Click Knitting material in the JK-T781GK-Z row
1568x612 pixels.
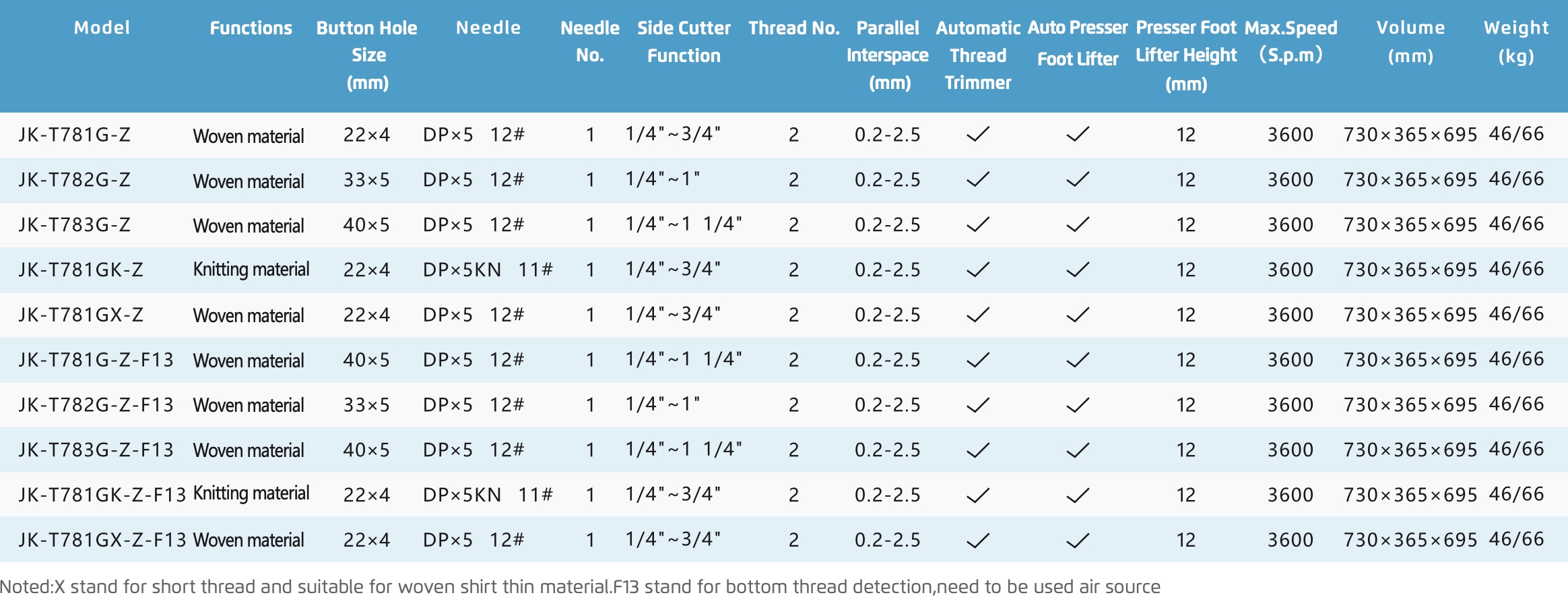click(x=251, y=270)
